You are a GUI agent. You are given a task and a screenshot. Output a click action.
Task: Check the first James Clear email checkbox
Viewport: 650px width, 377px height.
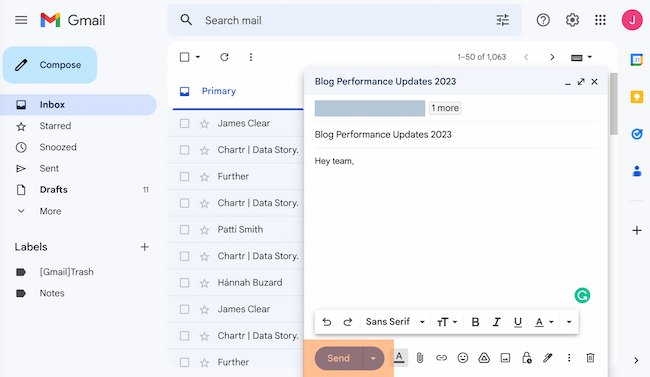click(x=184, y=124)
